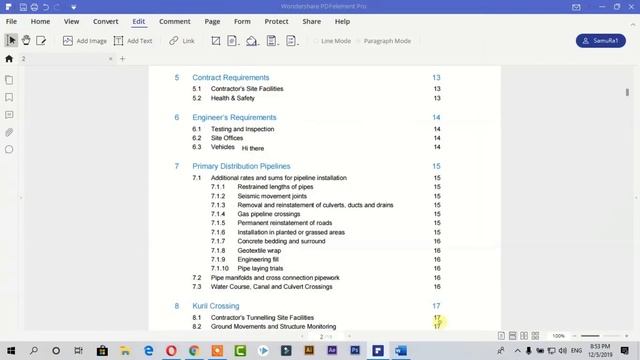
Task: Open the File menu
Action: [11, 22]
